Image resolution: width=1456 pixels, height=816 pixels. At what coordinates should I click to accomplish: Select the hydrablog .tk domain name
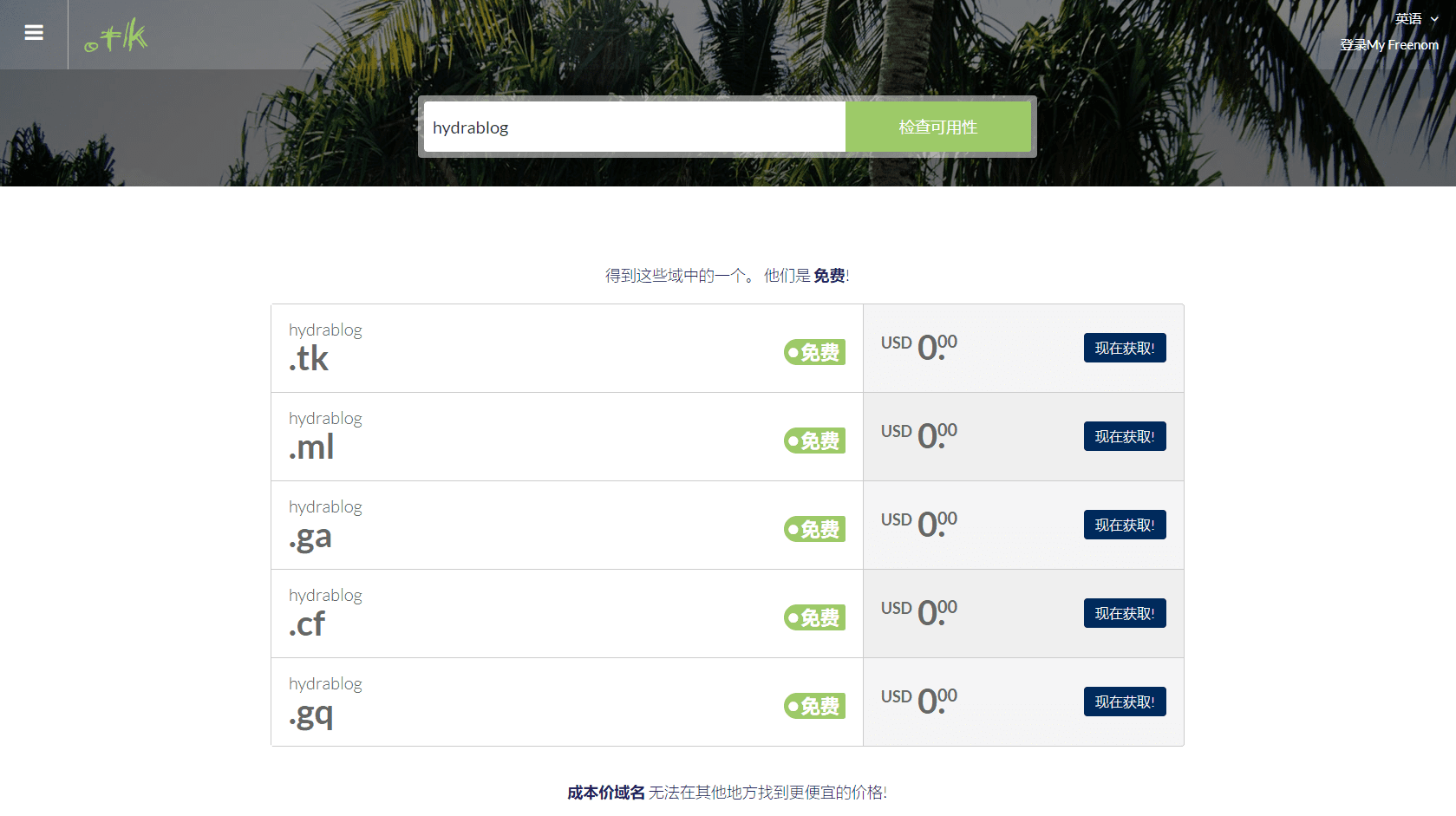pyautogui.click(x=325, y=347)
